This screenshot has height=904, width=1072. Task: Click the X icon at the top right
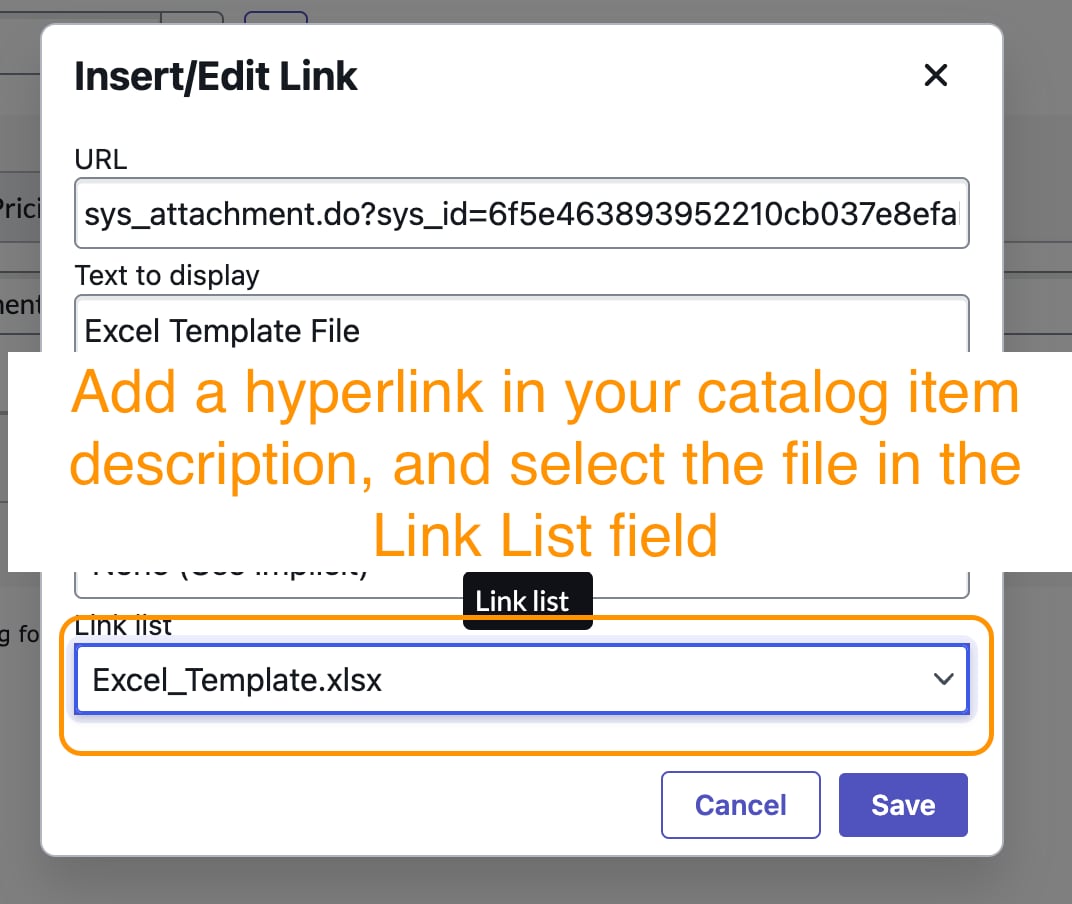pos(935,75)
